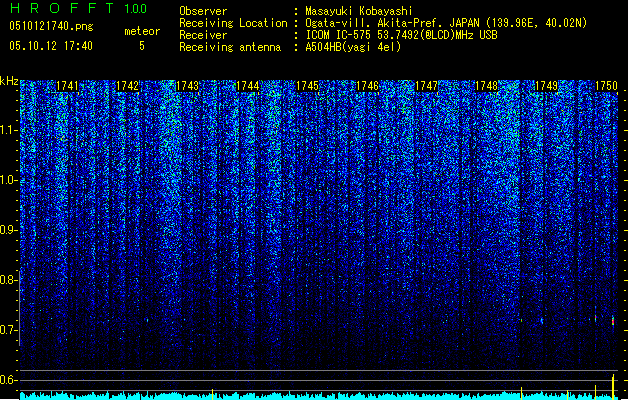The height and width of the screenshot is (400, 629).
Task: Click the red meteor echo near 1750
Action: pyautogui.click(x=613, y=321)
